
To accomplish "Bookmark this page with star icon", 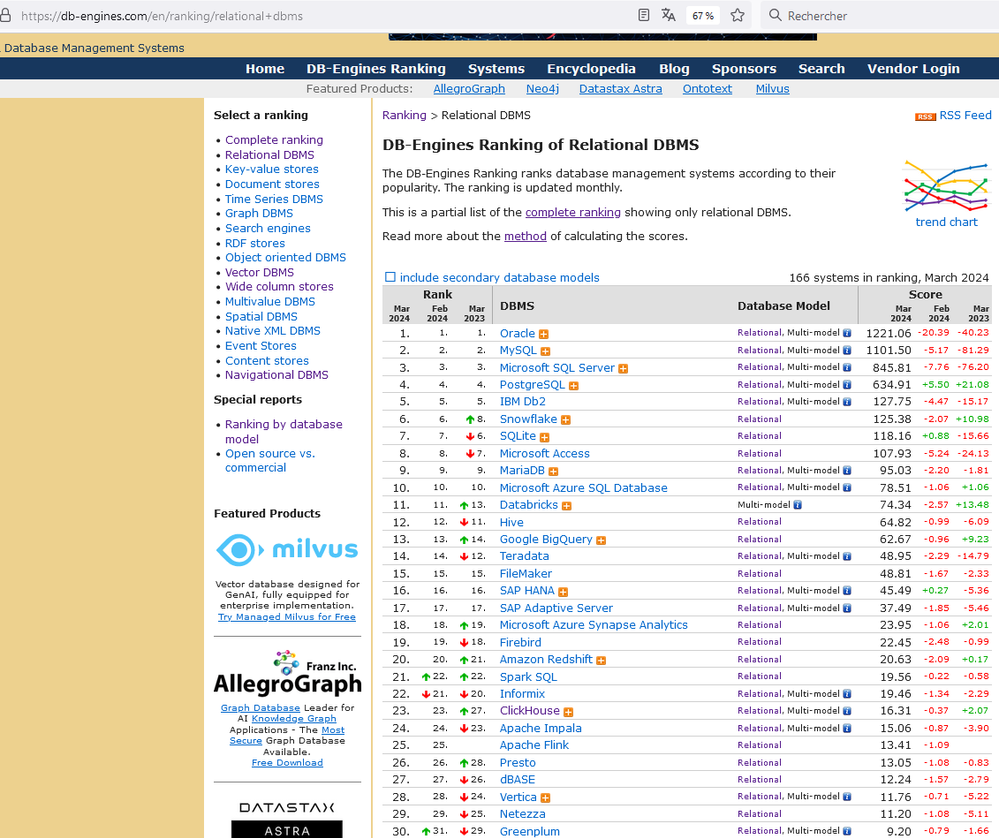I will coord(737,15).
